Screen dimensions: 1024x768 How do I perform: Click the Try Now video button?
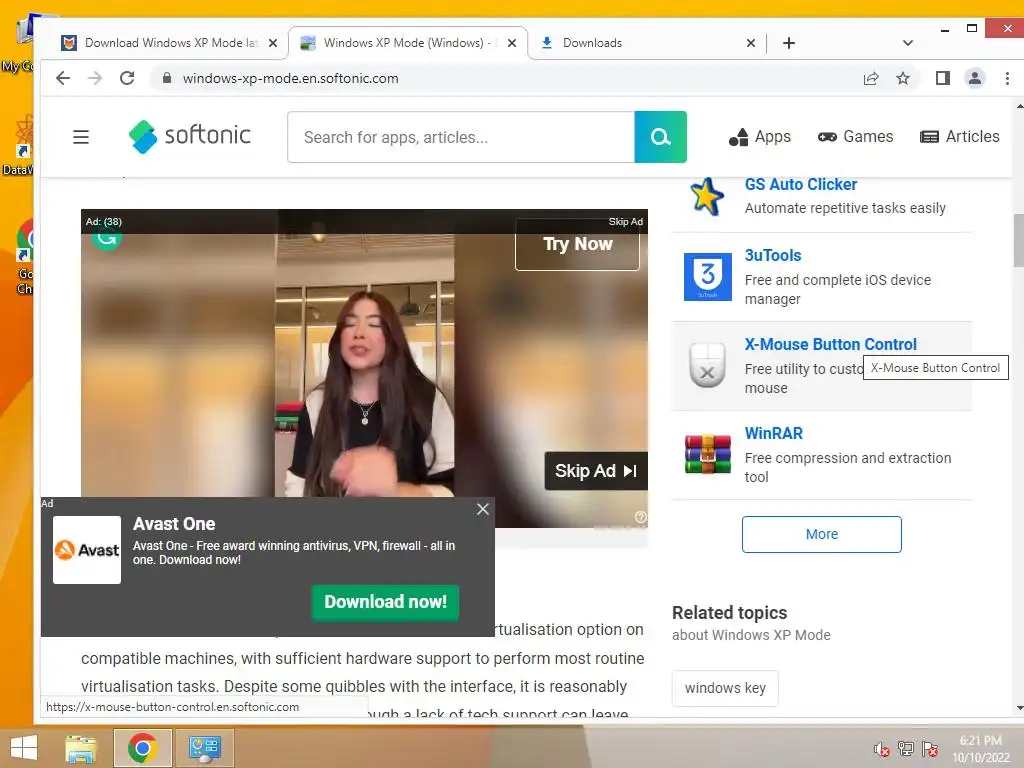coord(577,246)
